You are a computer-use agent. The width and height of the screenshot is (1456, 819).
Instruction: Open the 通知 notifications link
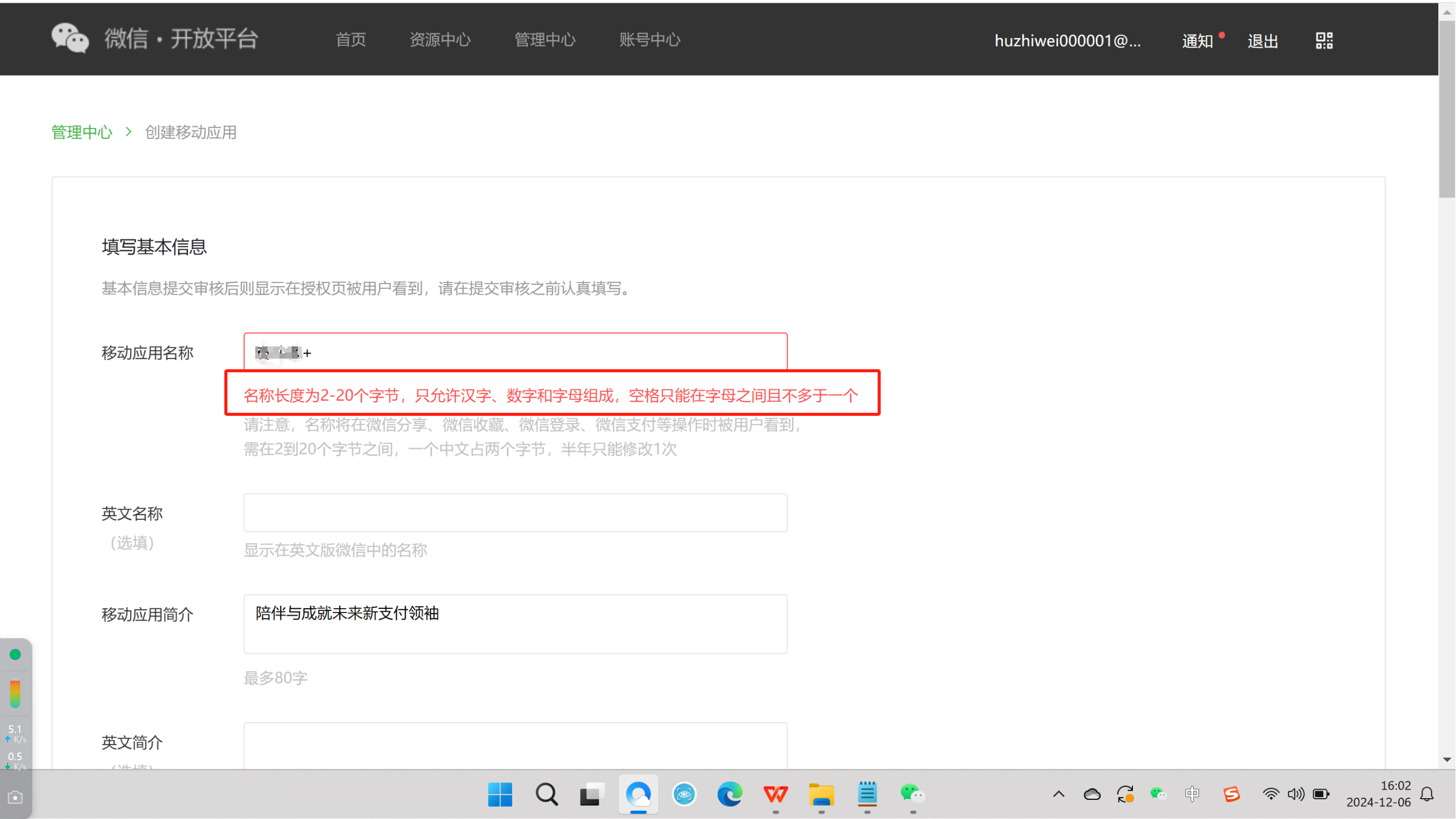[x=1197, y=41]
